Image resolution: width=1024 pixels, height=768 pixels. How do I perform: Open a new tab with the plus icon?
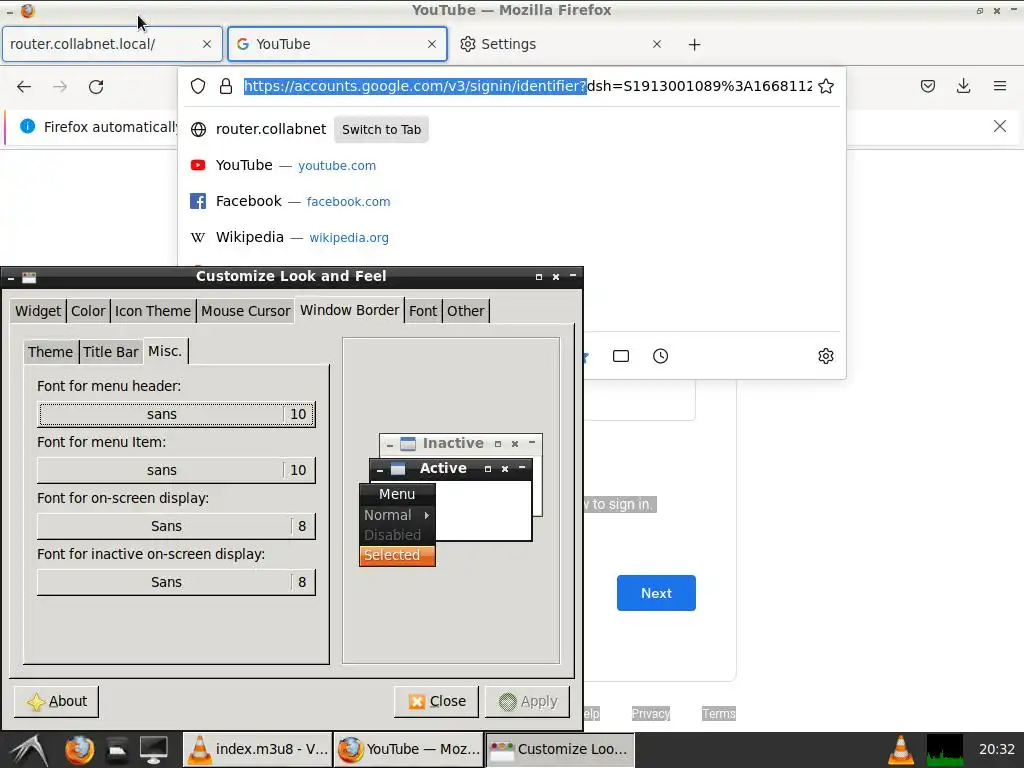point(695,44)
